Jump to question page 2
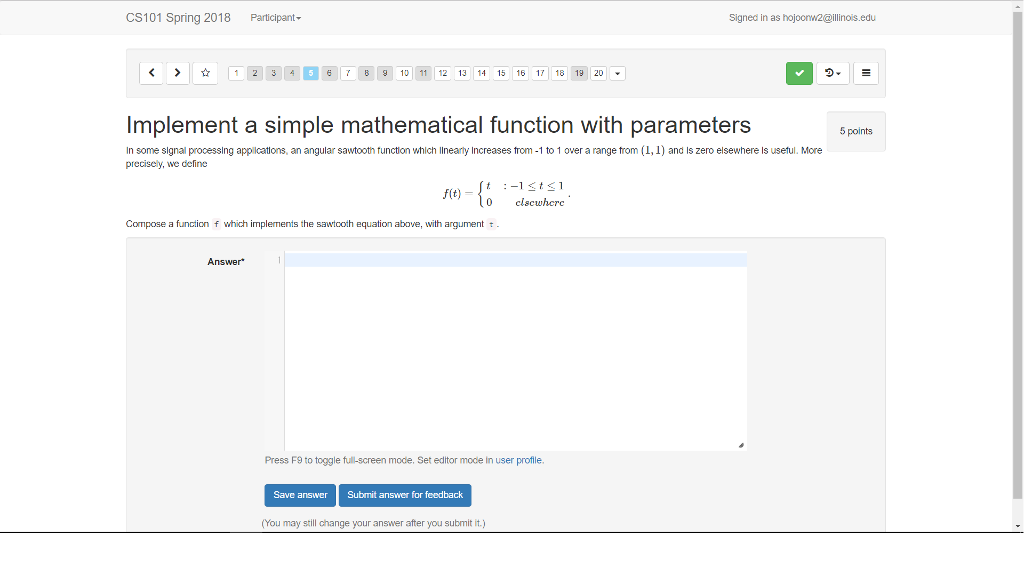The image size is (1024, 576). tap(255, 73)
